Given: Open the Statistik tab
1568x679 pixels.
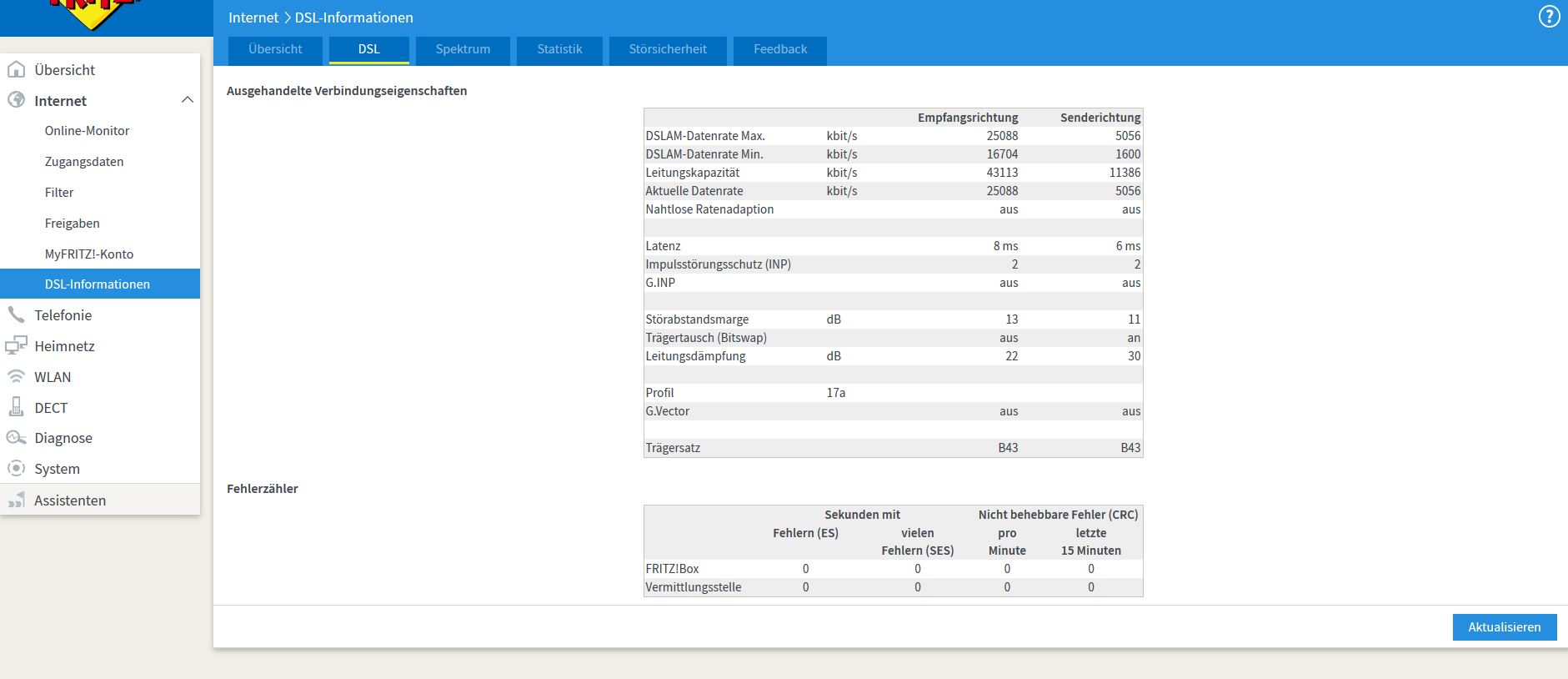Looking at the screenshot, I should [x=559, y=50].
